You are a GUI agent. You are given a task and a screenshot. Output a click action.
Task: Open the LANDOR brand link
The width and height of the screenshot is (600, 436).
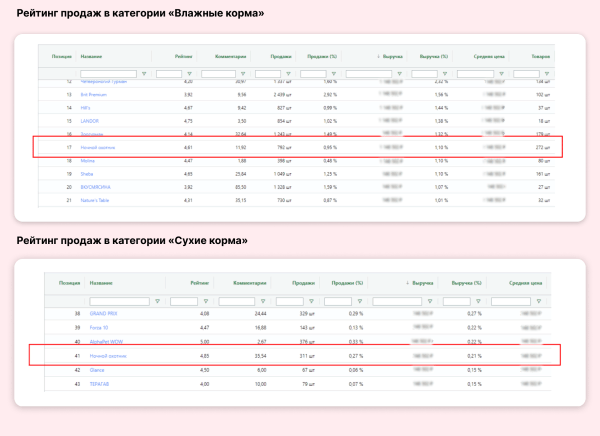90,121
